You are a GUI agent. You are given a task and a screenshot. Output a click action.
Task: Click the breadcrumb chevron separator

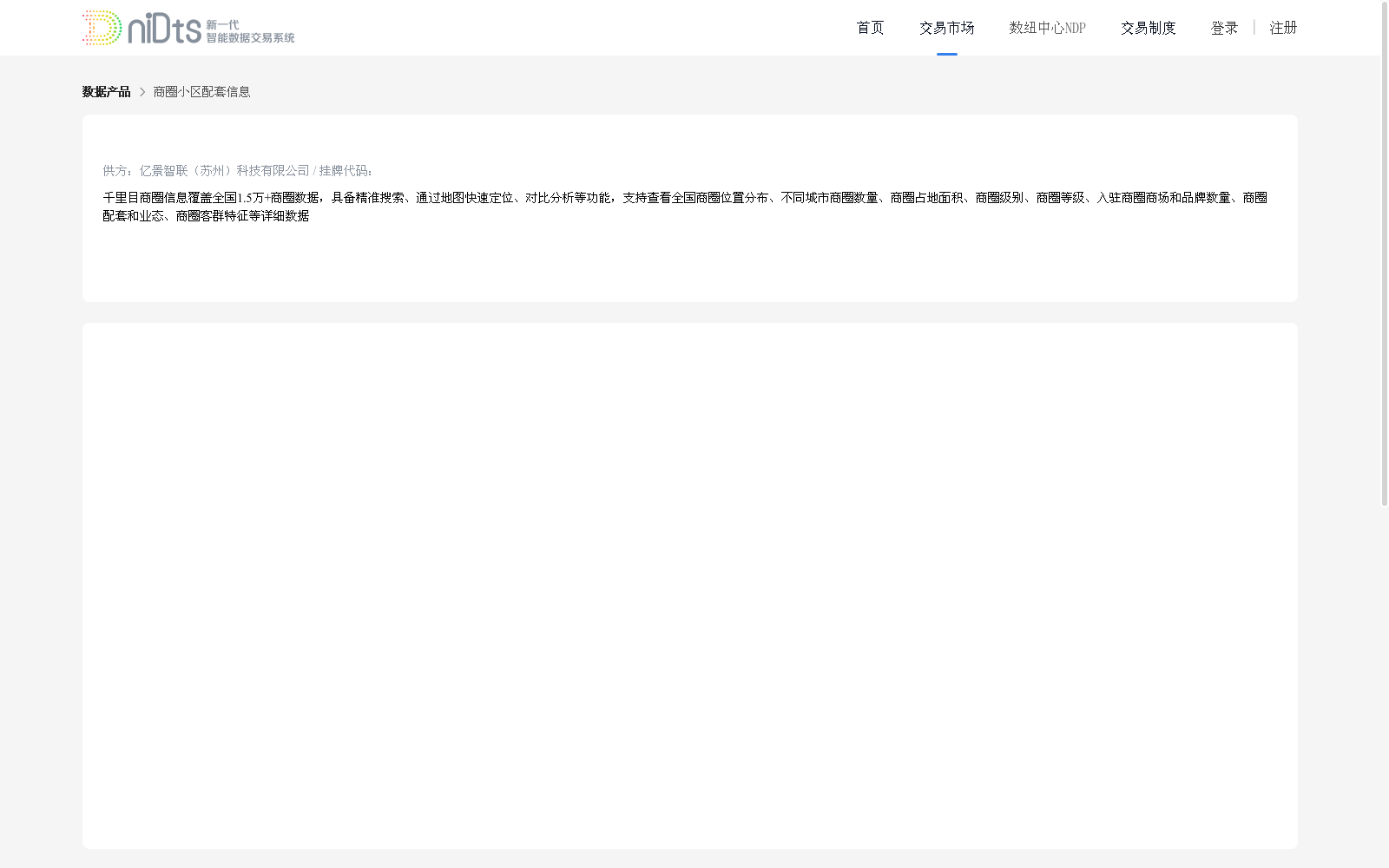pyautogui.click(x=142, y=92)
